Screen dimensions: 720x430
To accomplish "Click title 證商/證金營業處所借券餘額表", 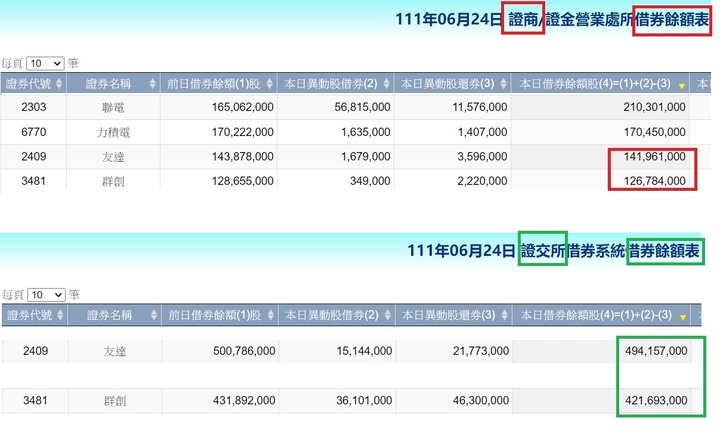I will point(609,19).
